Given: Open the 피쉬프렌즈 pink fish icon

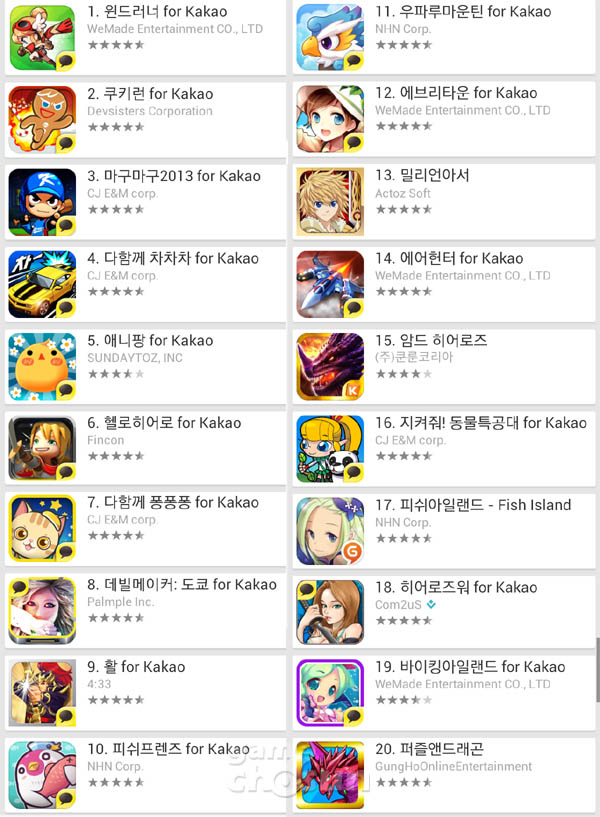Looking at the screenshot, I should click(43, 775).
